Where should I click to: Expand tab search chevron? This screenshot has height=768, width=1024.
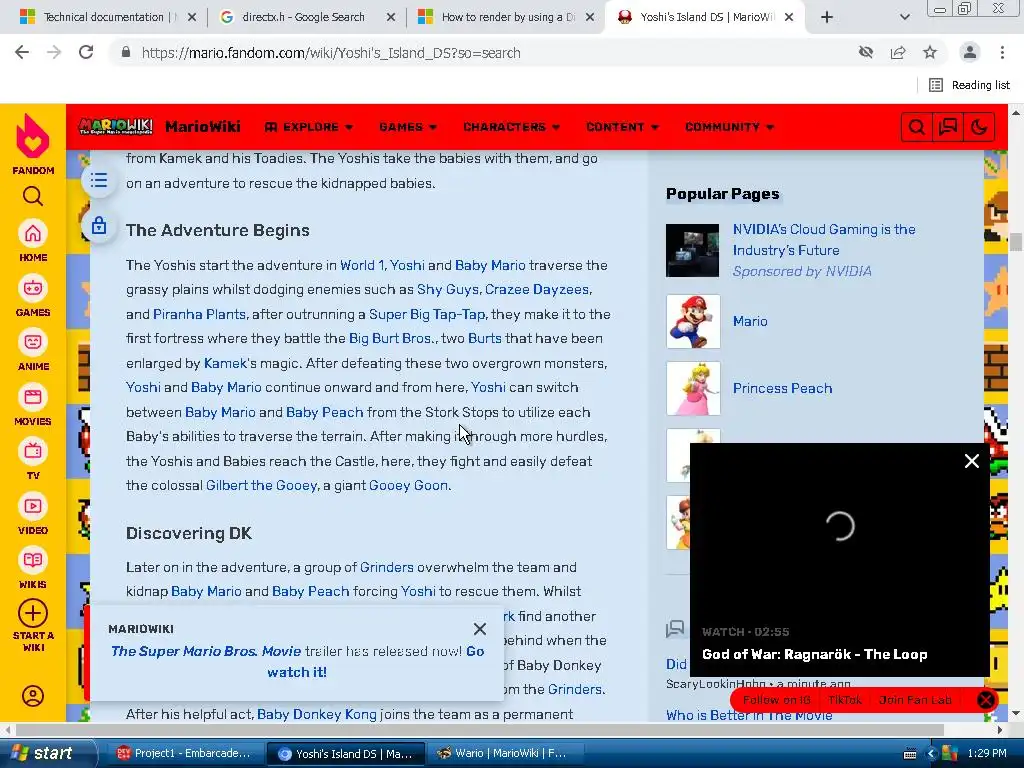904,17
